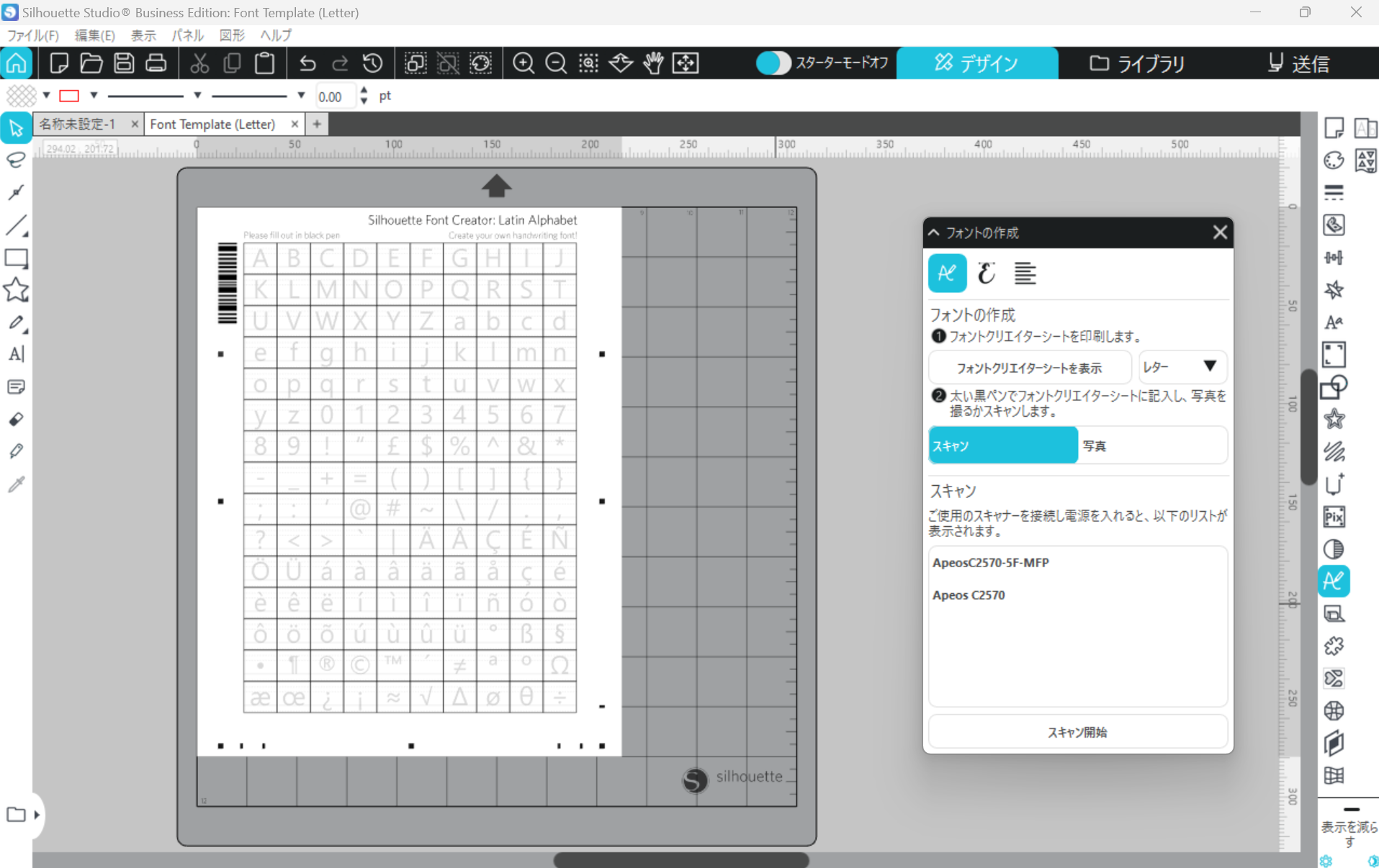Select the Eraser tool
This screenshot has height=868, width=1379.
click(x=16, y=419)
